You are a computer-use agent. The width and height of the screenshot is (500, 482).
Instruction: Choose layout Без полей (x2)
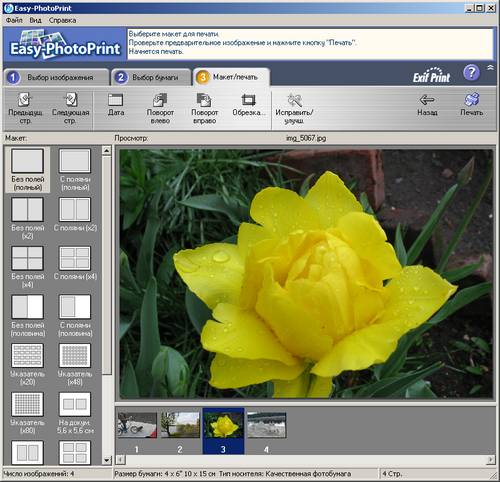pyautogui.click(x=28, y=218)
